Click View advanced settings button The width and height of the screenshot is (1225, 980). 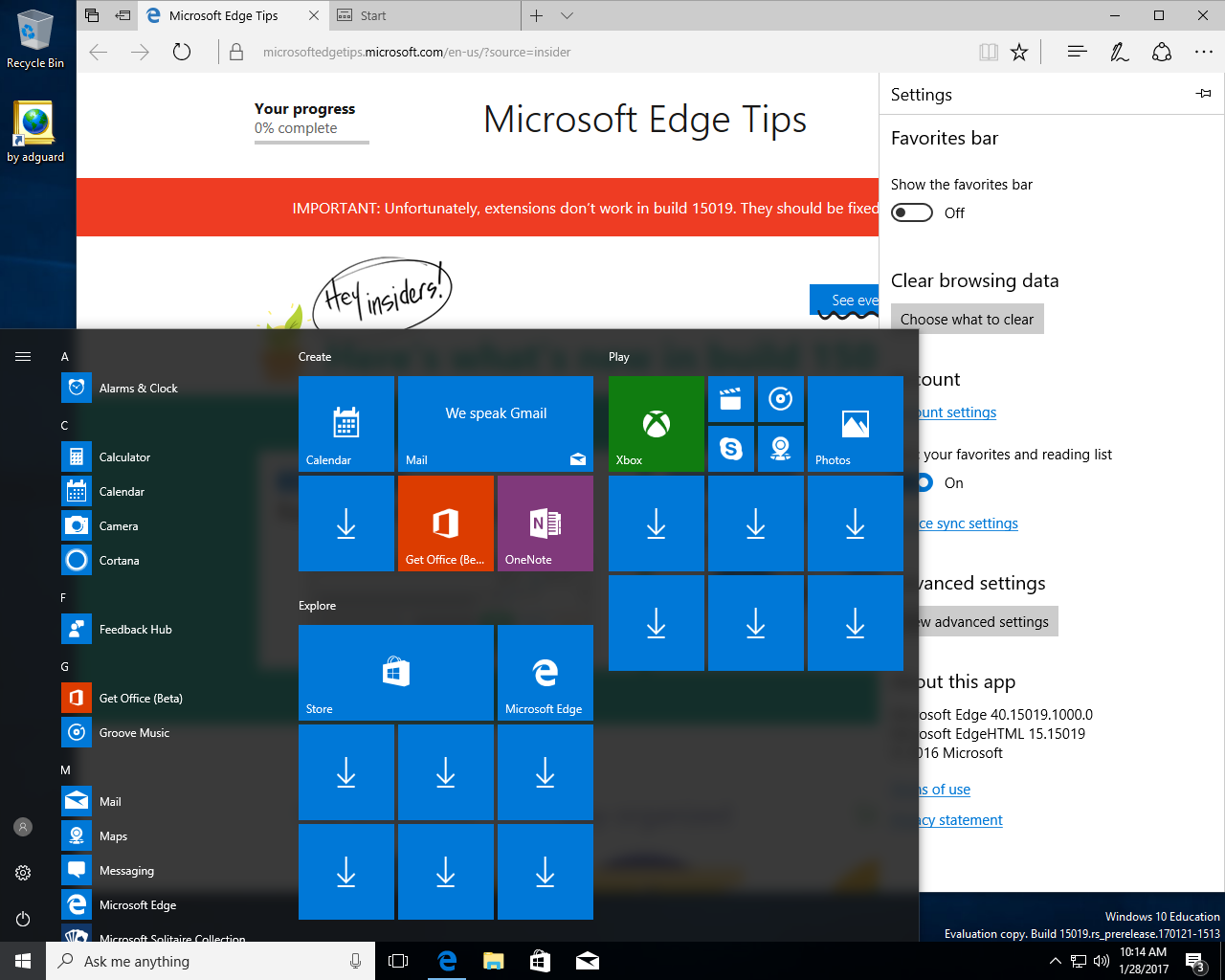coord(988,622)
